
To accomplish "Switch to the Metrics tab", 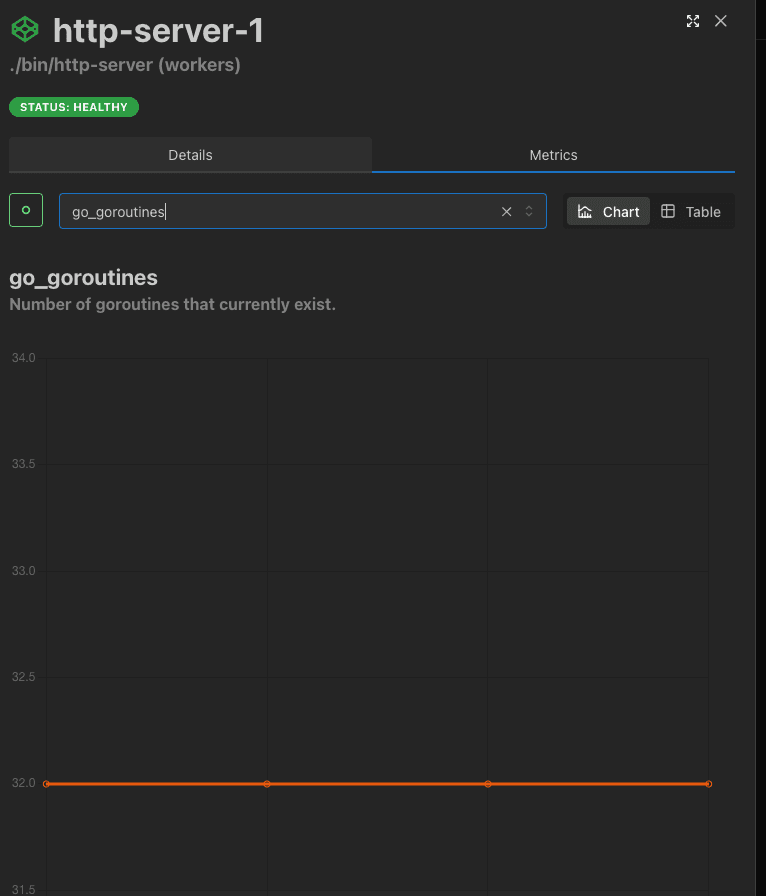I will 553,155.
